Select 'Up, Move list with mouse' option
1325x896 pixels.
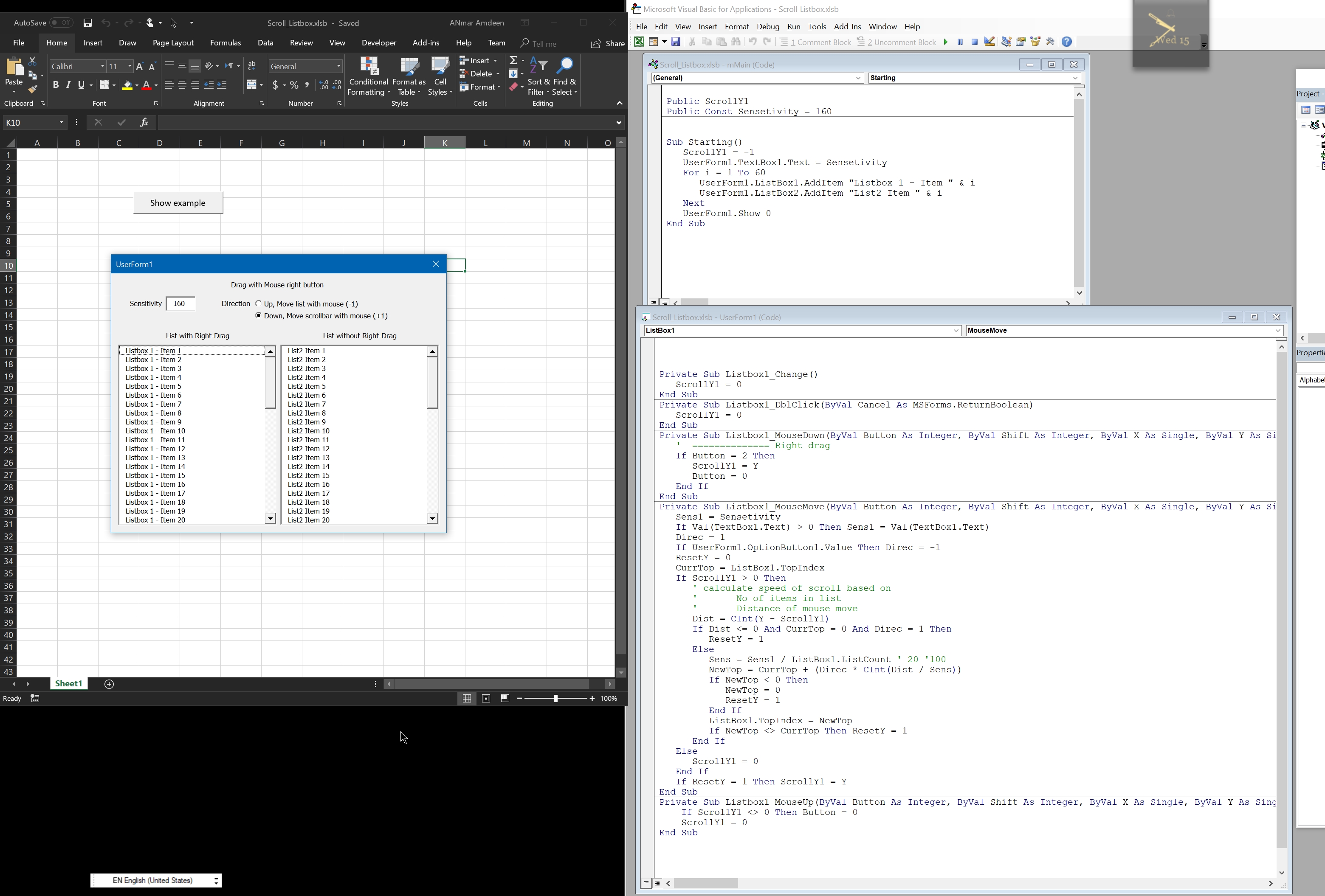(x=259, y=304)
